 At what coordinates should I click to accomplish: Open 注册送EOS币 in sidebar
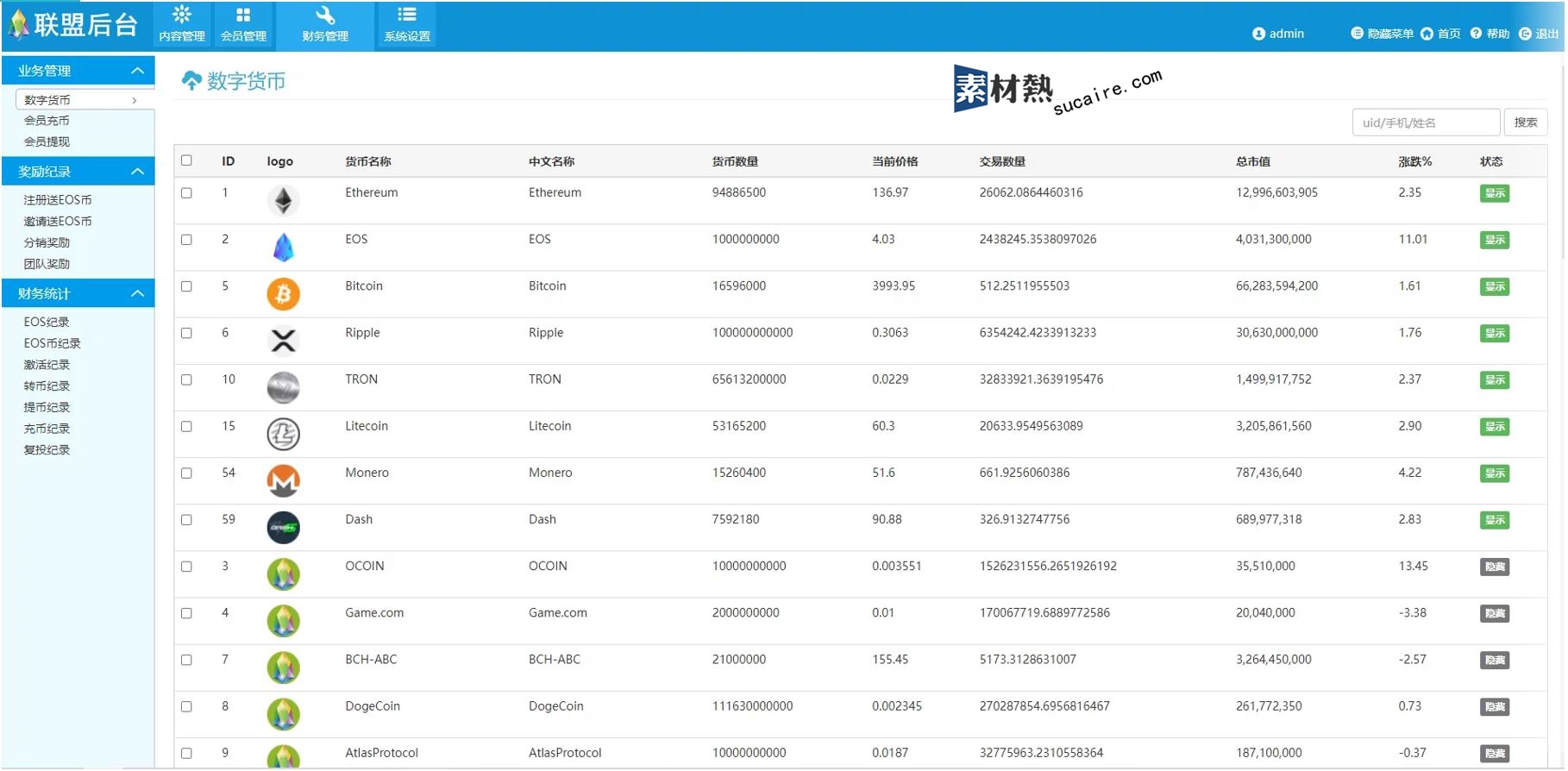click(x=58, y=200)
